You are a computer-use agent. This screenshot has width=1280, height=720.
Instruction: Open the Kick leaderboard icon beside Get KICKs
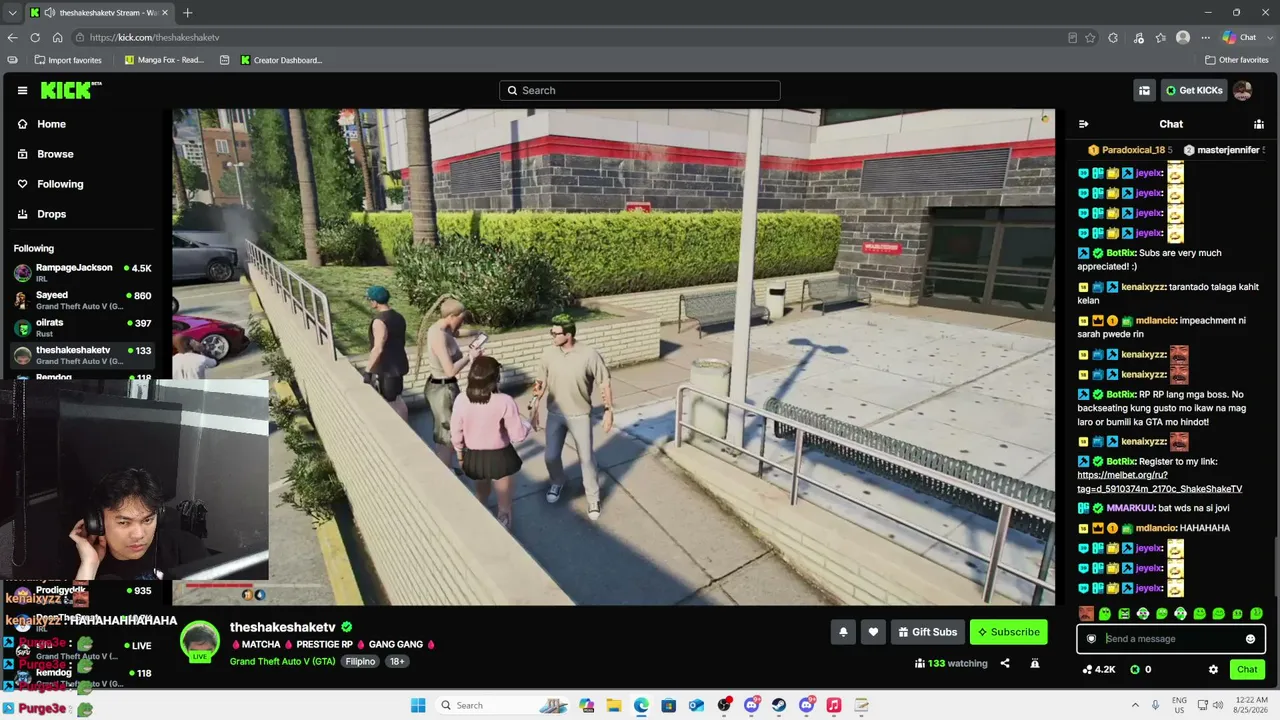(1144, 90)
